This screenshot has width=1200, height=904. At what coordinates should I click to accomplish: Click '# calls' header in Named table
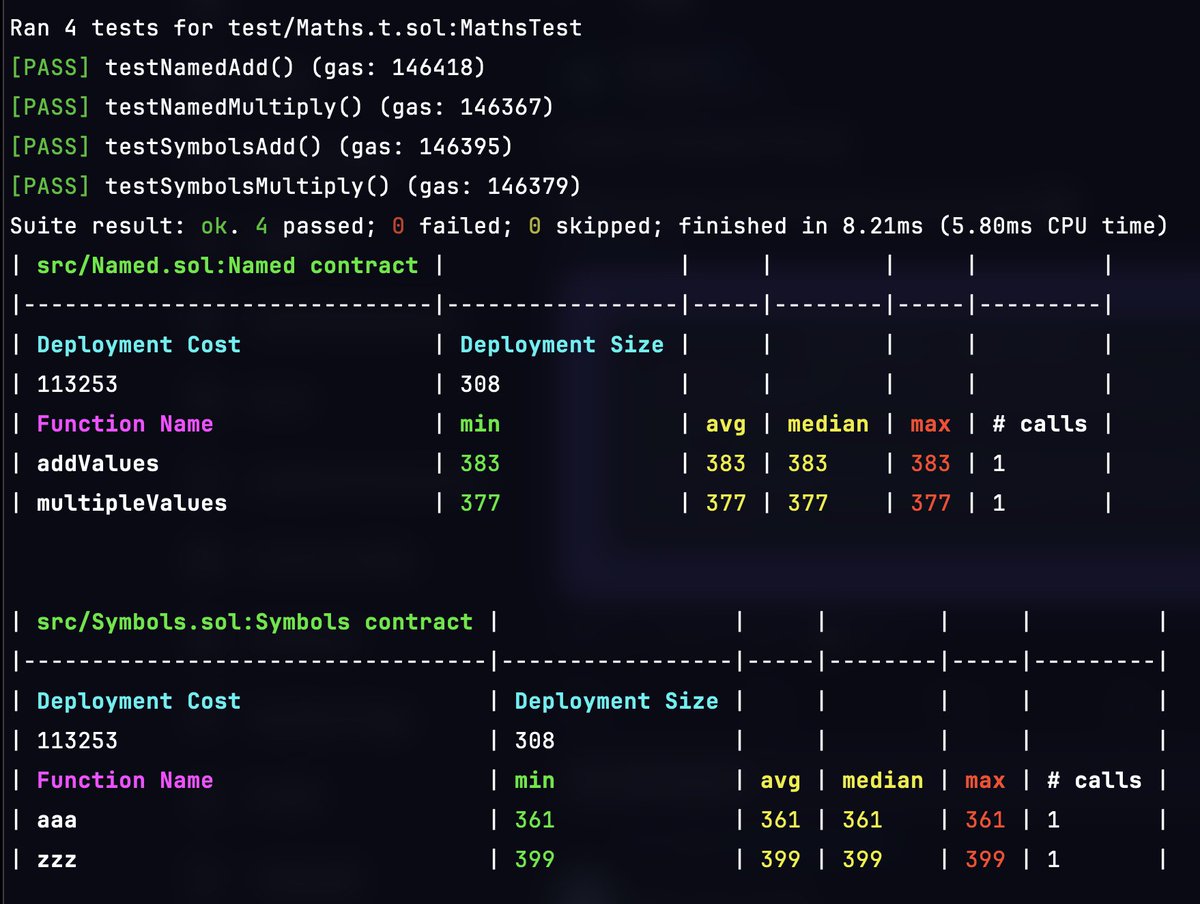(x=1039, y=424)
